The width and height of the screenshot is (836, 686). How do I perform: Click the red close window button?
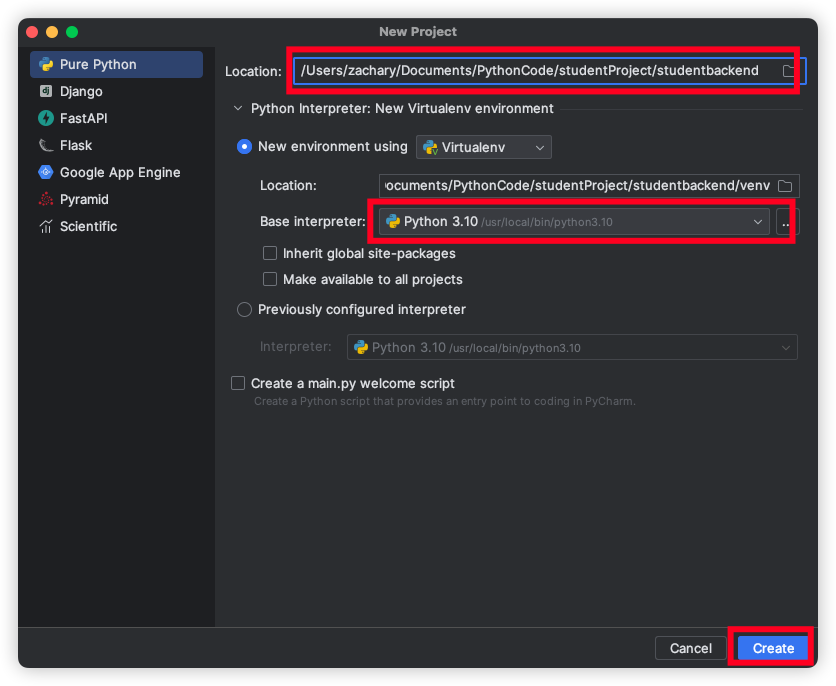[x=32, y=32]
